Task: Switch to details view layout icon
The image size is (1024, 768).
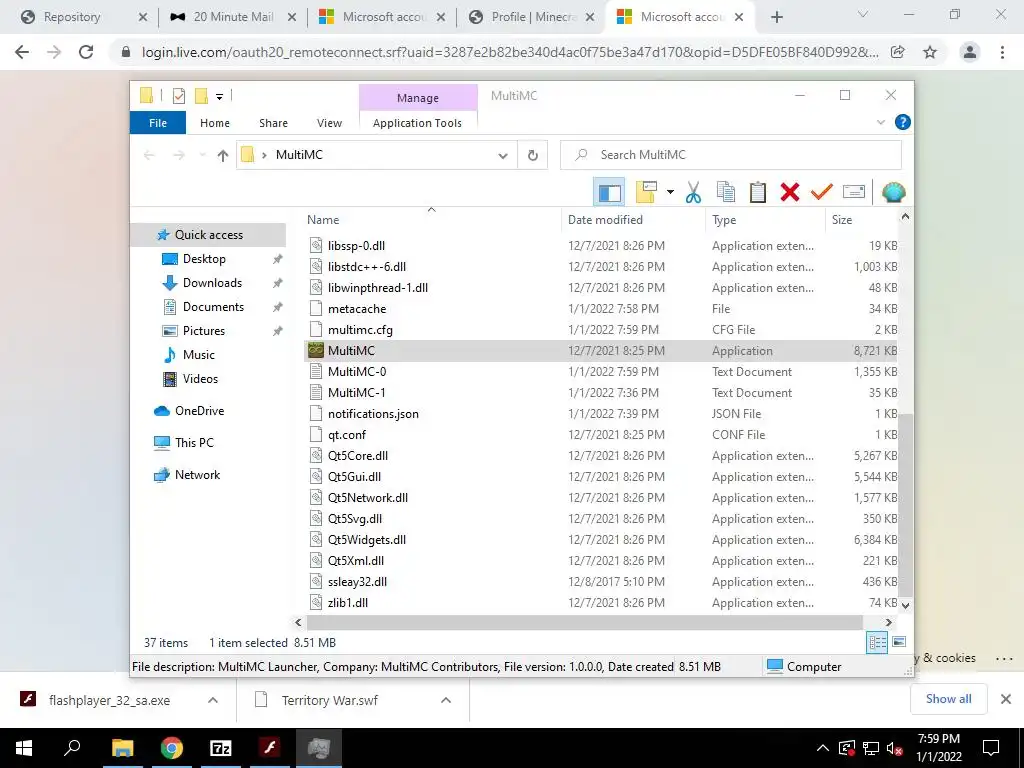Action: (877, 643)
